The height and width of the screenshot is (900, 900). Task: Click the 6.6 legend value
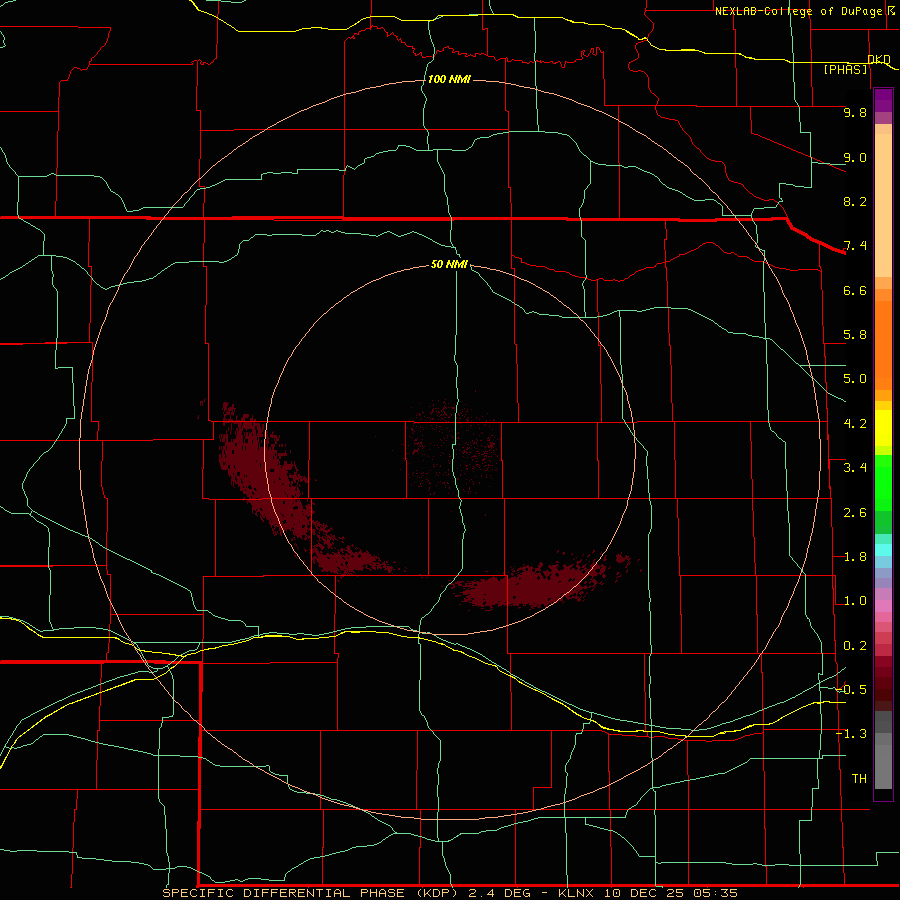click(855, 290)
